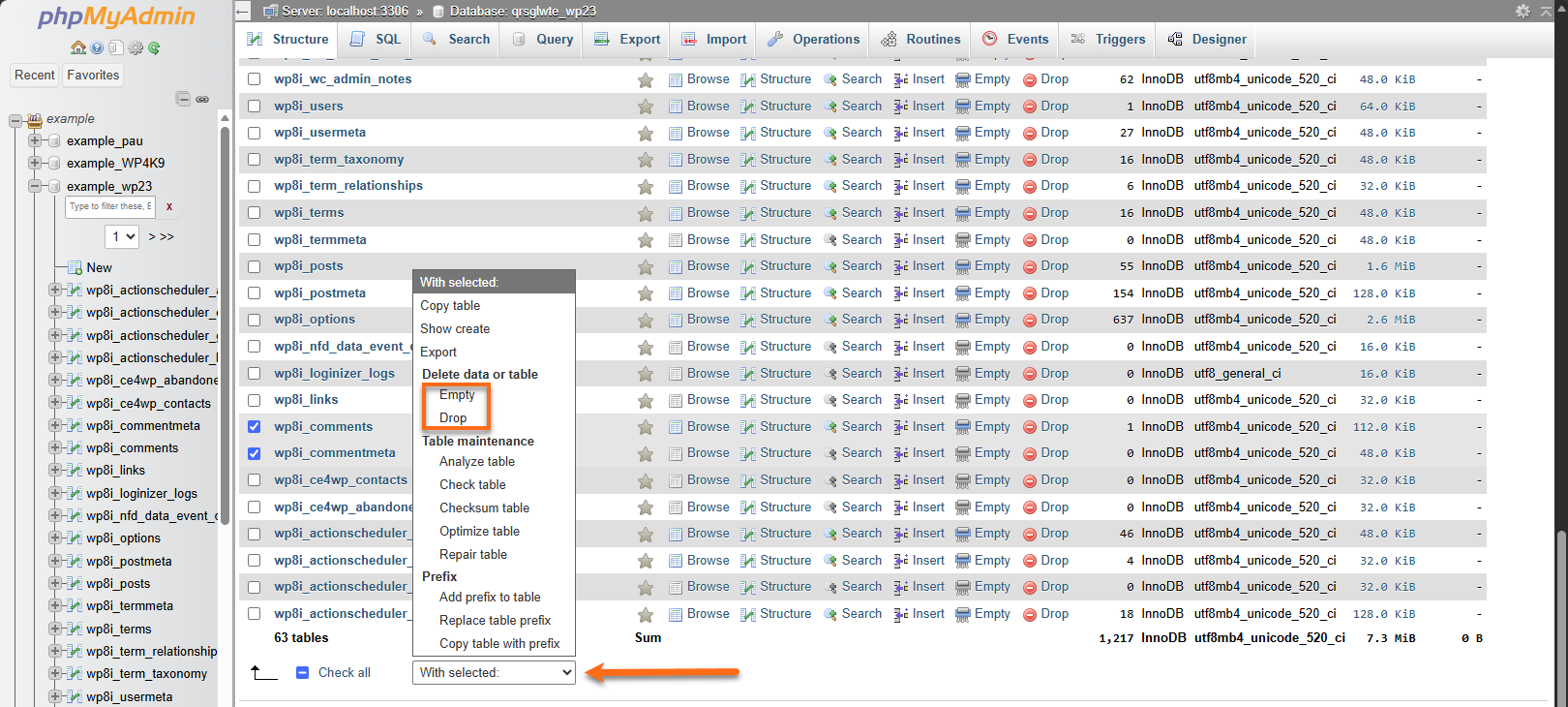Open navigation panel settings gear icon
1568x707 pixels.
[x=136, y=47]
